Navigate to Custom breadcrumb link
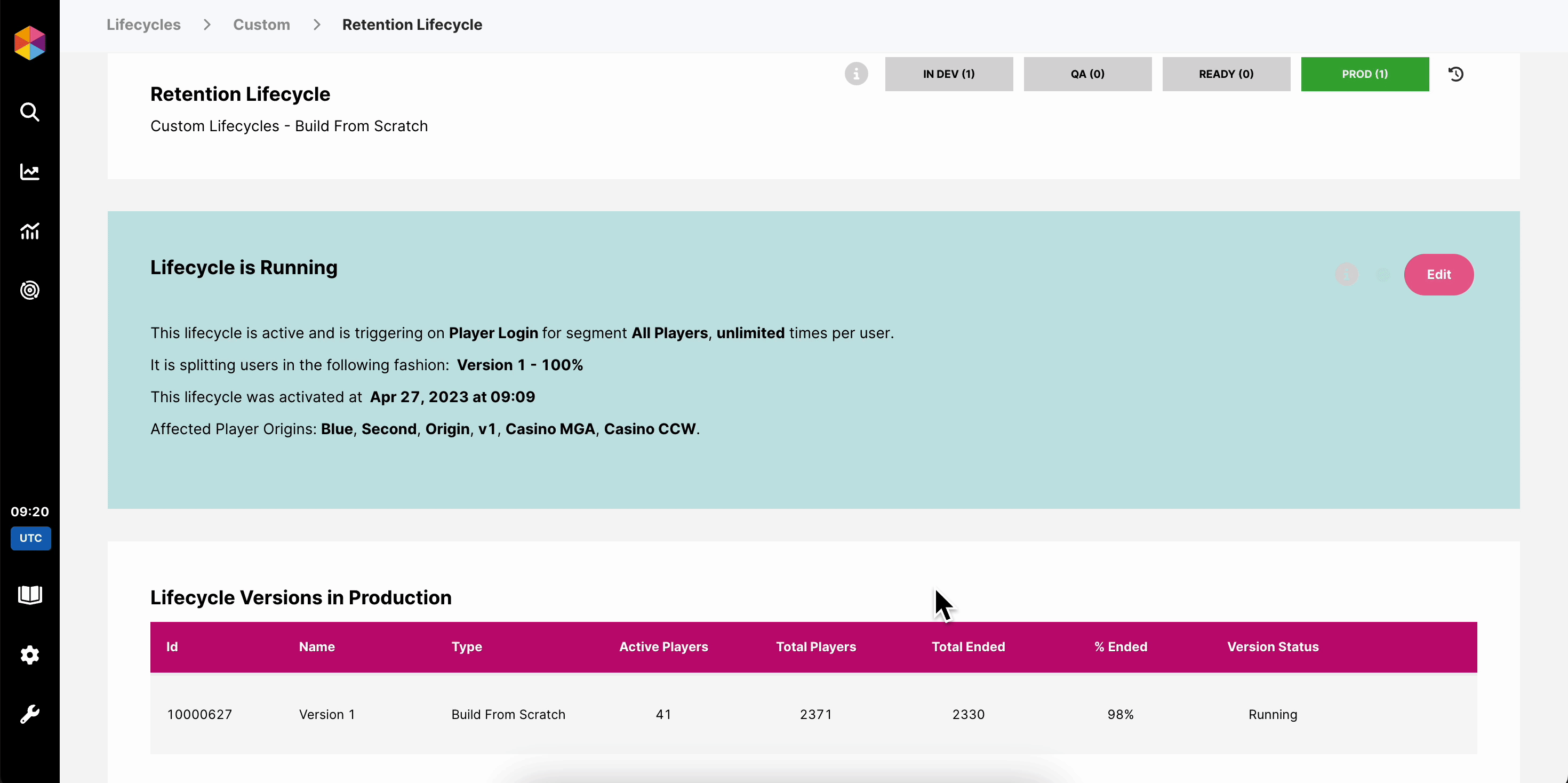 click(261, 25)
